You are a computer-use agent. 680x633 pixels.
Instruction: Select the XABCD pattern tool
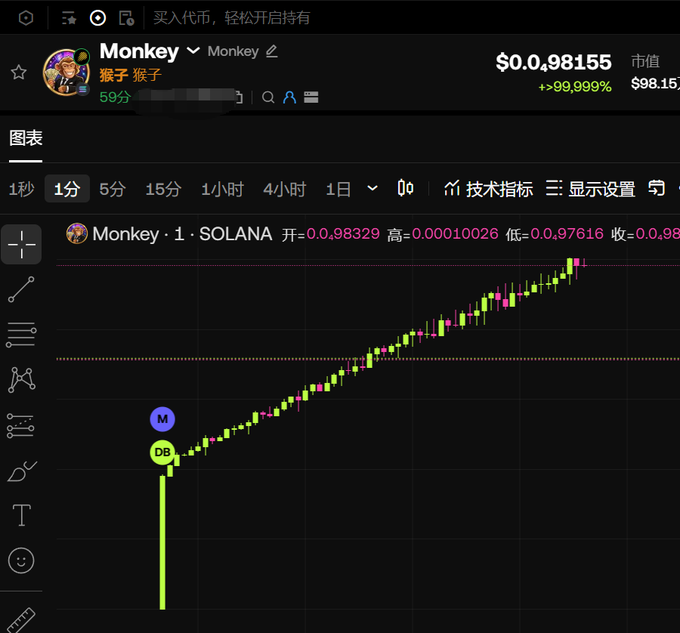pyautogui.click(x=21, y=380)
